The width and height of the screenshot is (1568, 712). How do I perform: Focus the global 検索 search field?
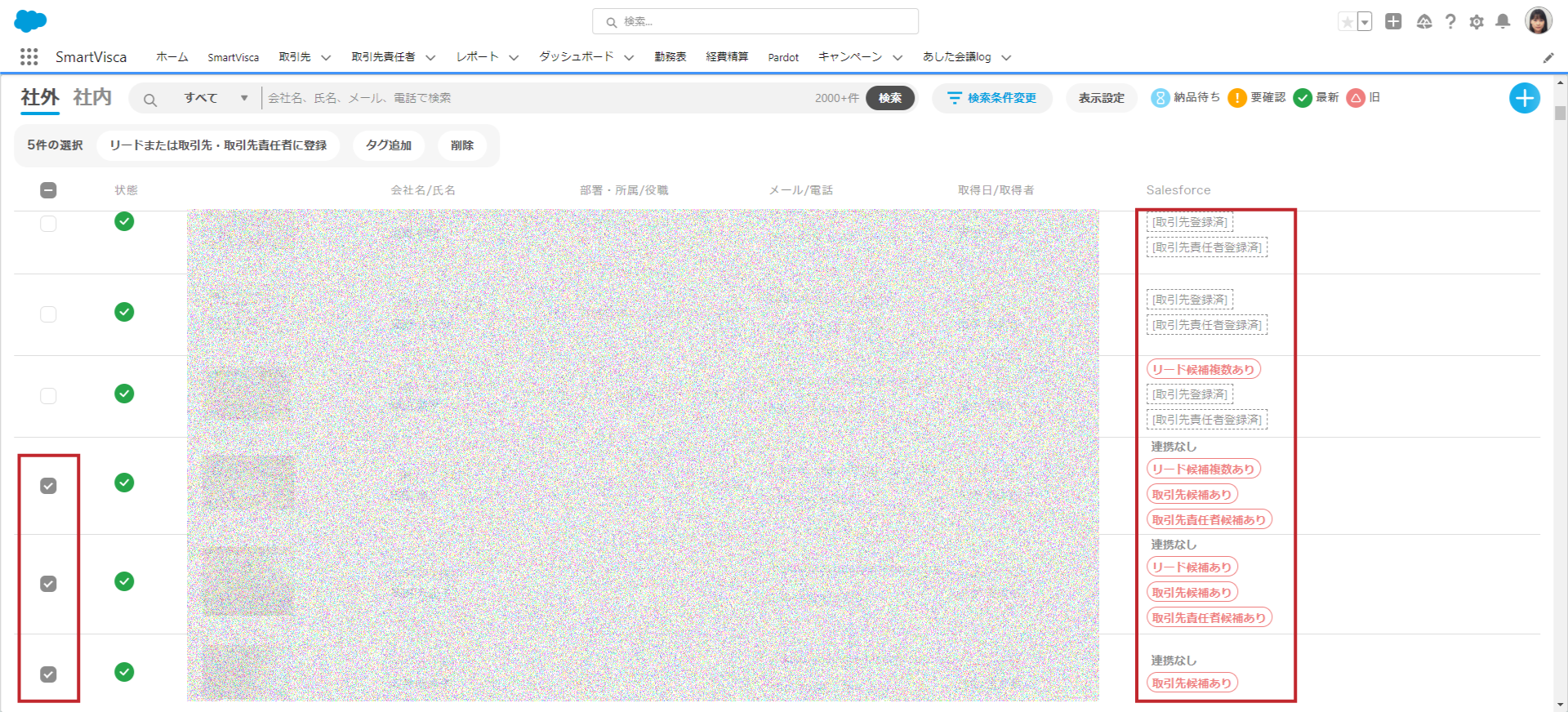[x=755, y=21]
